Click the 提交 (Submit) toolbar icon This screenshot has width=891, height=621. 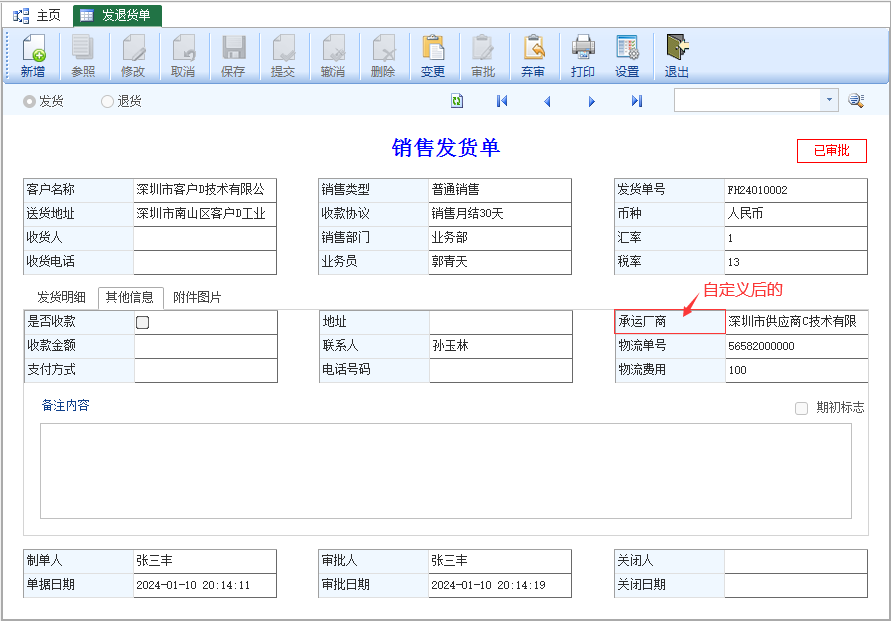point(283,48)
